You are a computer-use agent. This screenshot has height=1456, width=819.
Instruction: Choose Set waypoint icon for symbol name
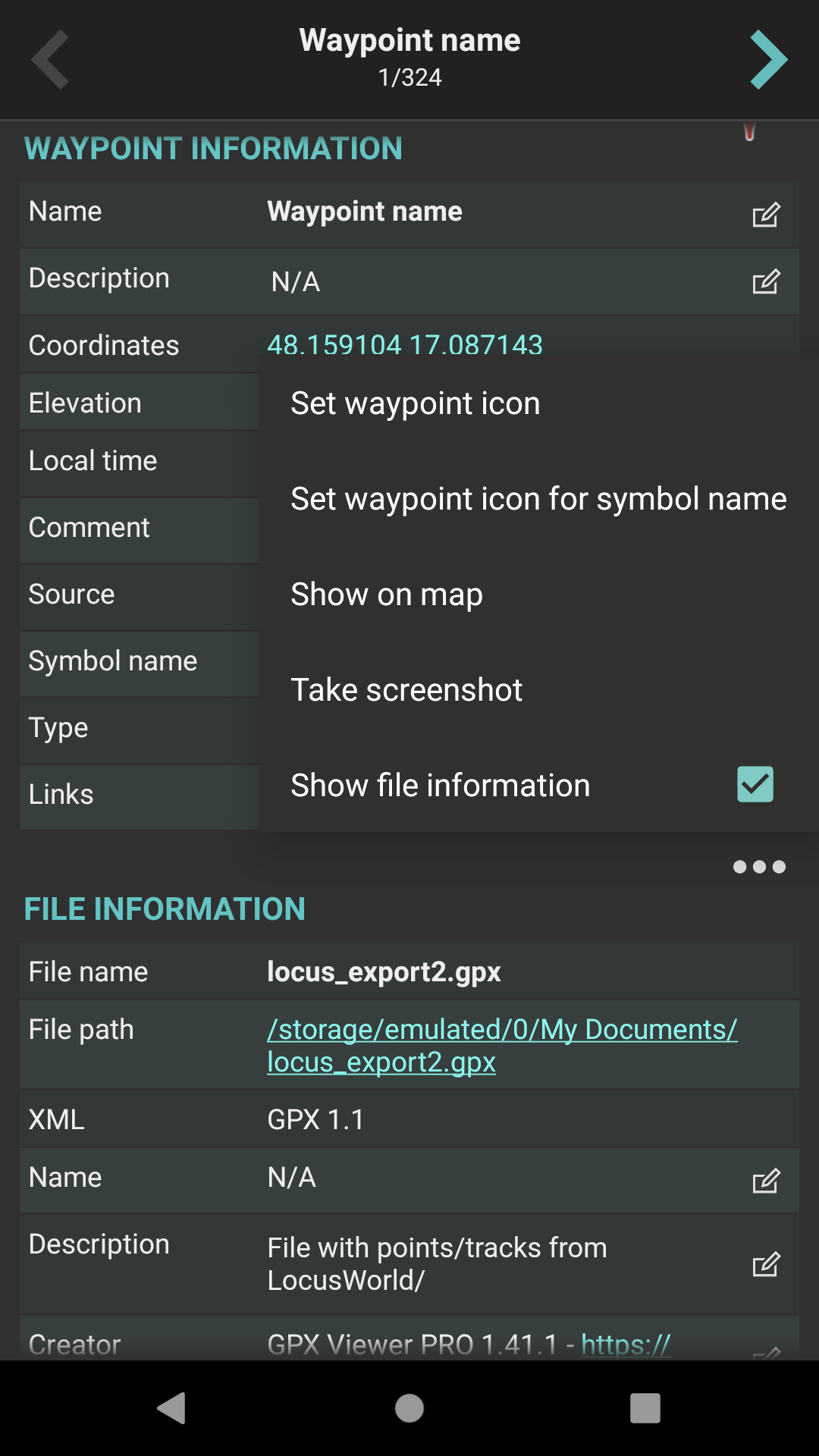538,499
